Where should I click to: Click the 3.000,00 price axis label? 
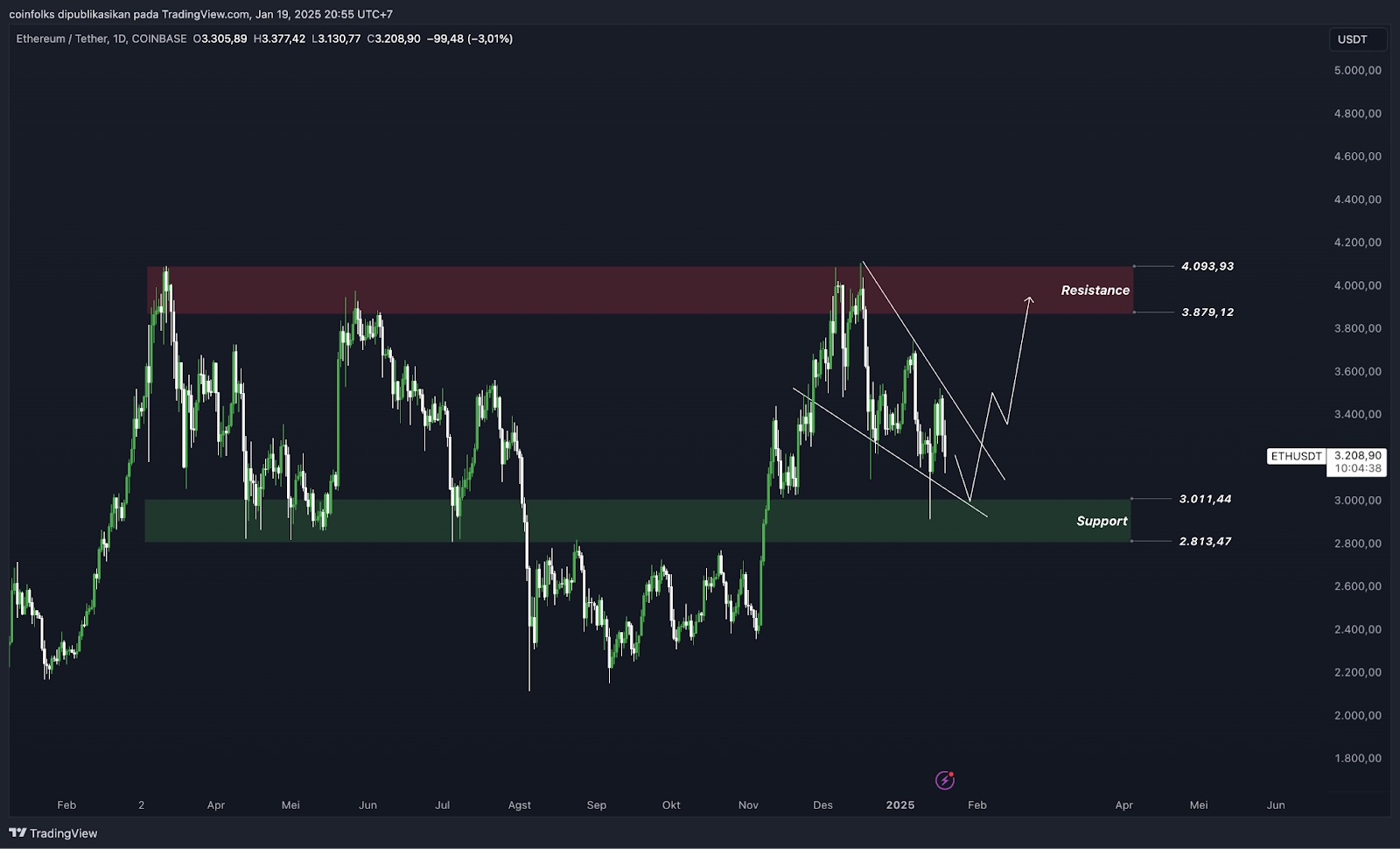(1358, 500)
